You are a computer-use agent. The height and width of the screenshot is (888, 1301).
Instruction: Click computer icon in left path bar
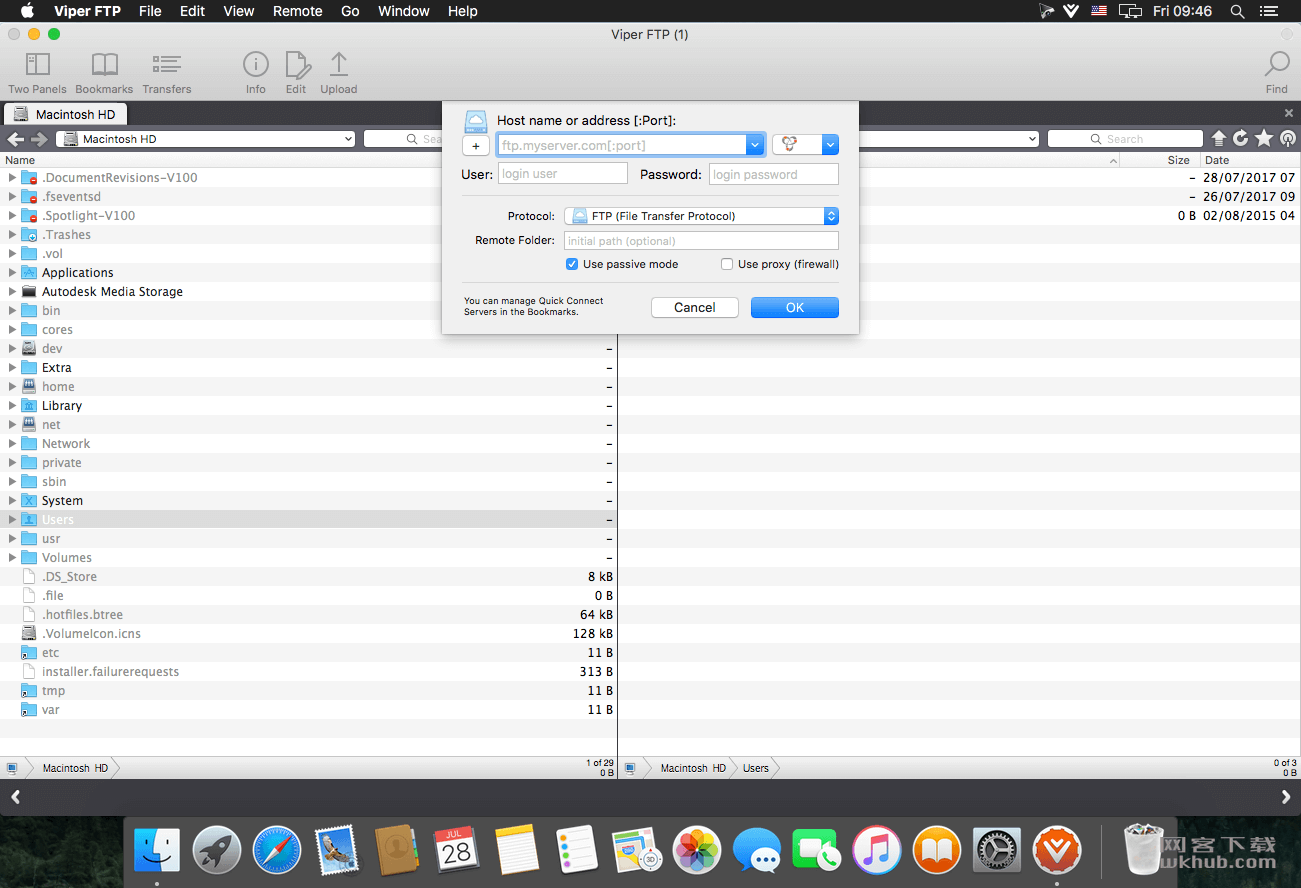12,768
